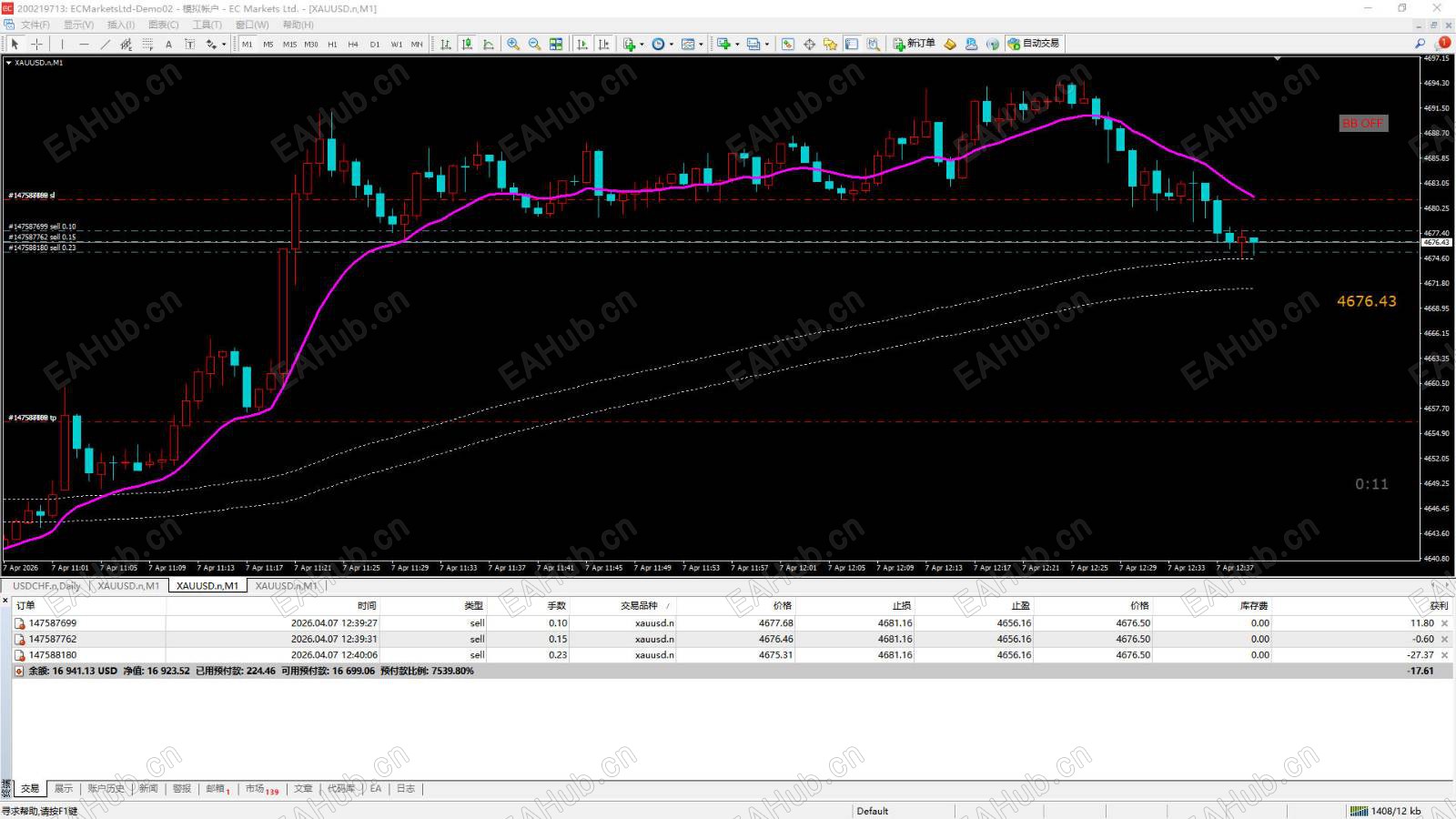The height and width of the screenshot is (819, 1456).
Task: Toggle line chart display mode
Action: 489,44
